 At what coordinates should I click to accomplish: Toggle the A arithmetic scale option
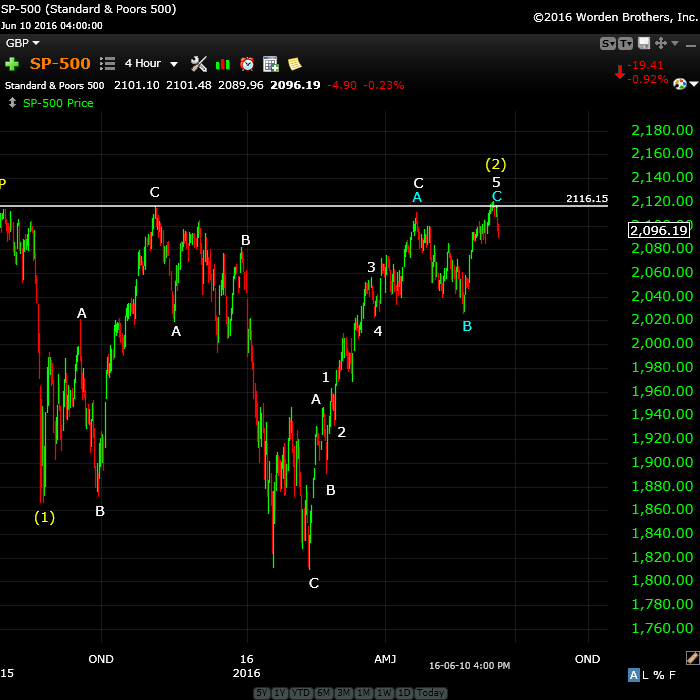click(x=633, y=675)
